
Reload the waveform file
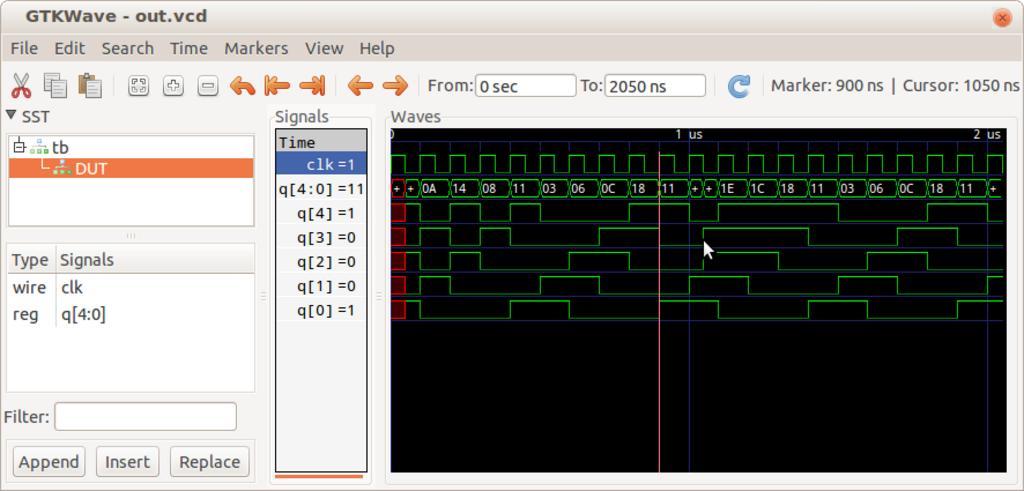(738, 86)
